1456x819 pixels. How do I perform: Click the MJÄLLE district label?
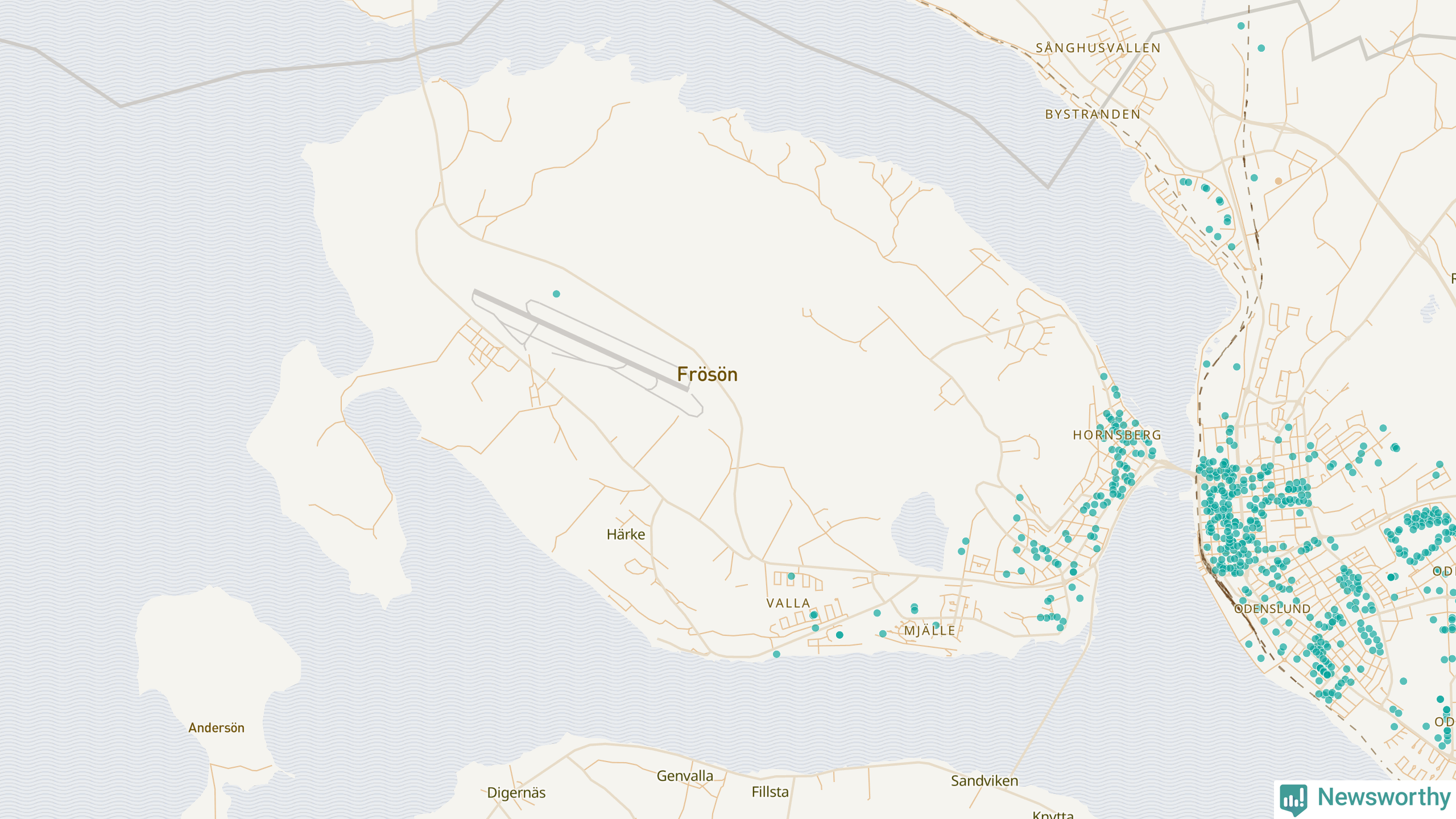[929, 631]
